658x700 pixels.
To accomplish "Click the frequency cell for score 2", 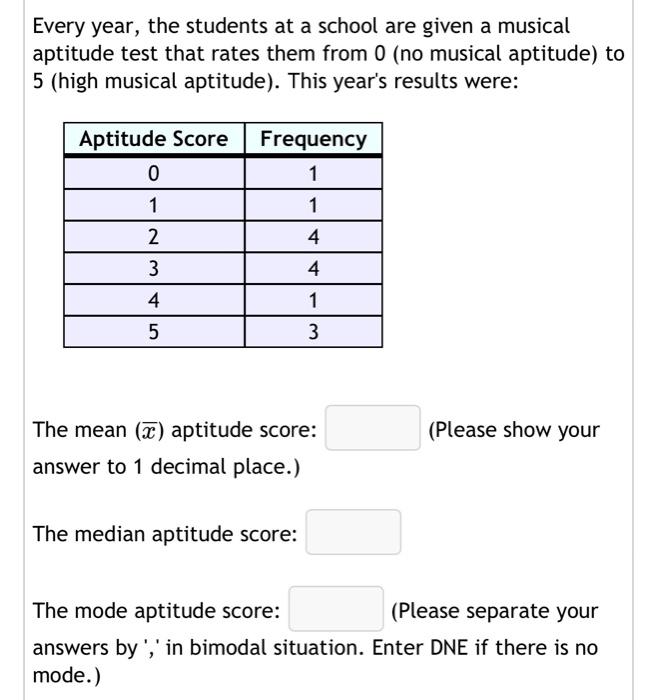I will pos(313,237).
